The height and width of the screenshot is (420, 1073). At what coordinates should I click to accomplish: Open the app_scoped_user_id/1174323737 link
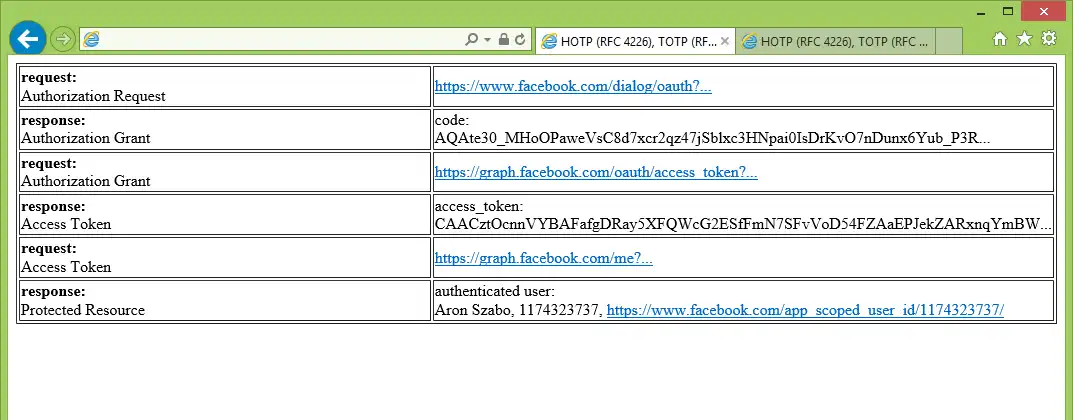pyautogui.click(x=805, y=311)
